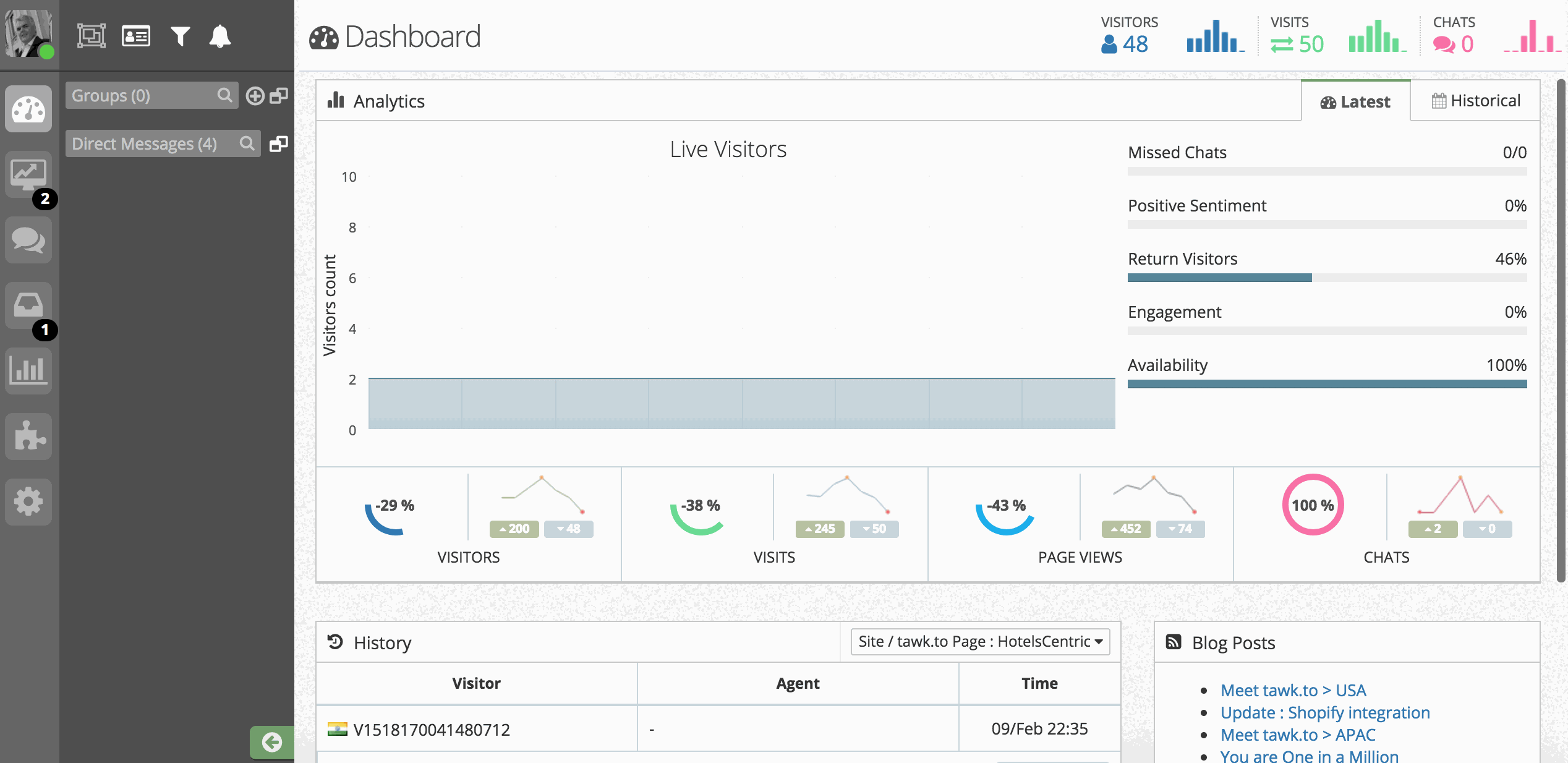The height and width of the screenshot is (763, 1568).
Task: Open the chat bubbles sidebar icon
Action: pyautogui.click(x=28, y=241)
